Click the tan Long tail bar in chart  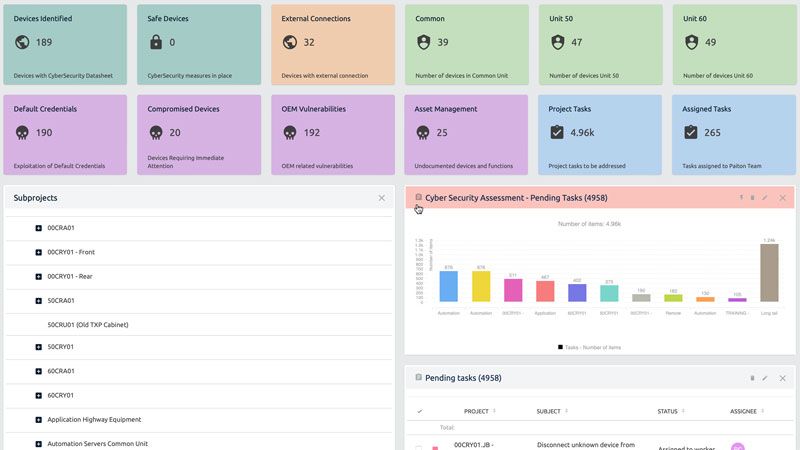[769, 272]
